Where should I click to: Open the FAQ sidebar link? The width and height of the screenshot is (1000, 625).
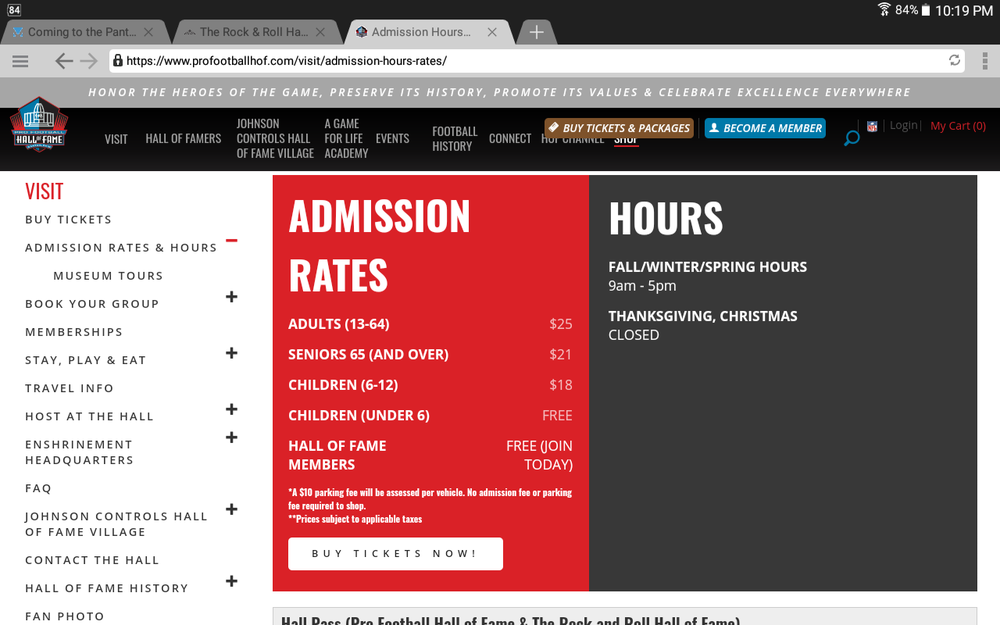pyautogui.click(x=38, y=489)
